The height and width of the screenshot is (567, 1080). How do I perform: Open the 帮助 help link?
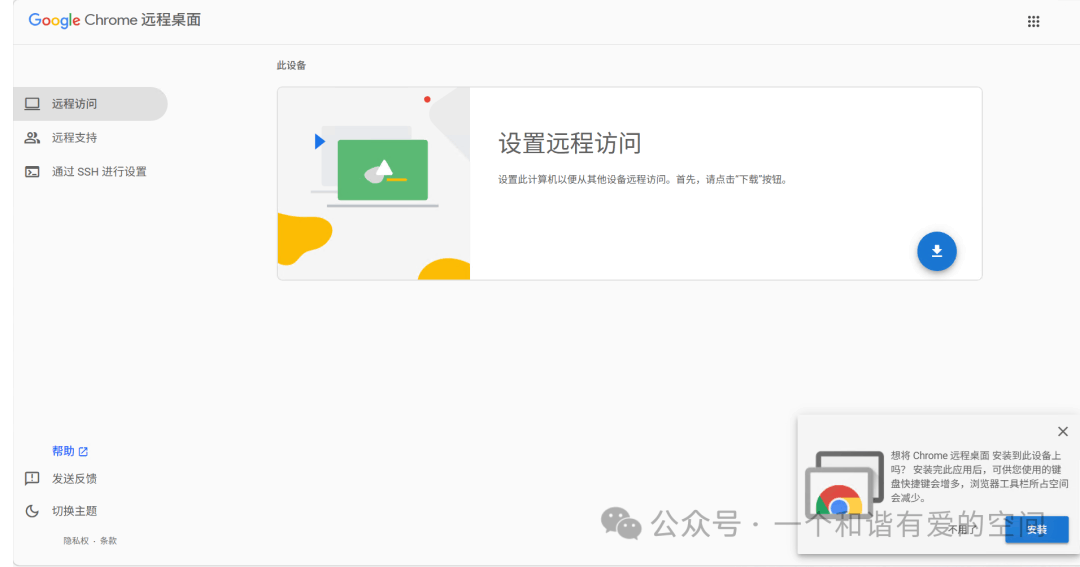[x=63, y=451]
